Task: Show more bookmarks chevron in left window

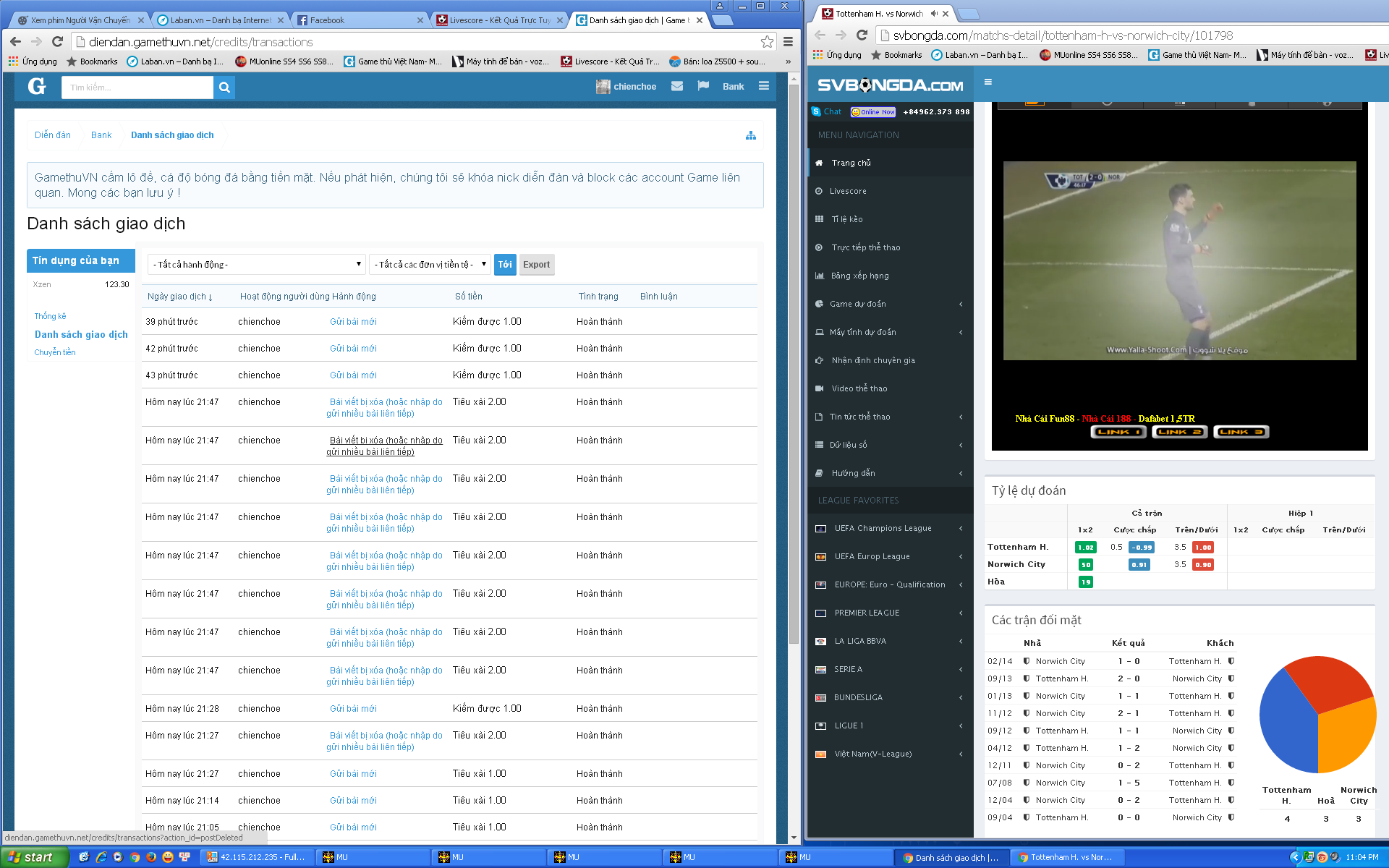Action: 788,61
